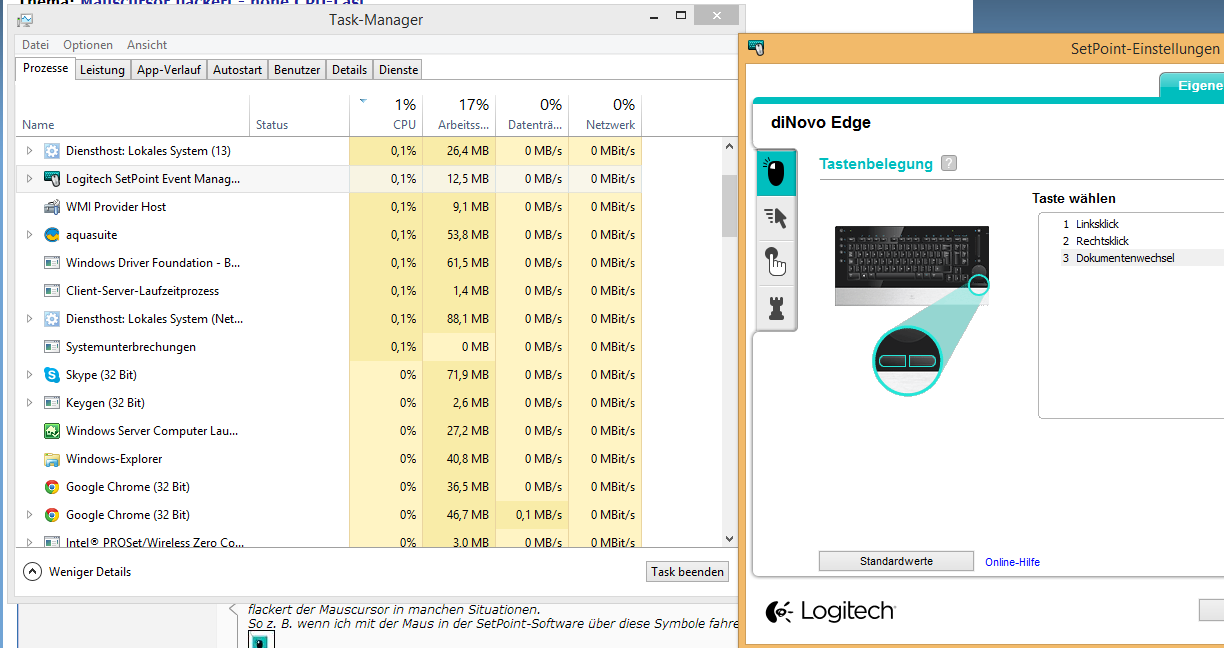The image size is (1224, 648).
Task: Expand the Keygen (32 Bit) process
Action: 29,403
